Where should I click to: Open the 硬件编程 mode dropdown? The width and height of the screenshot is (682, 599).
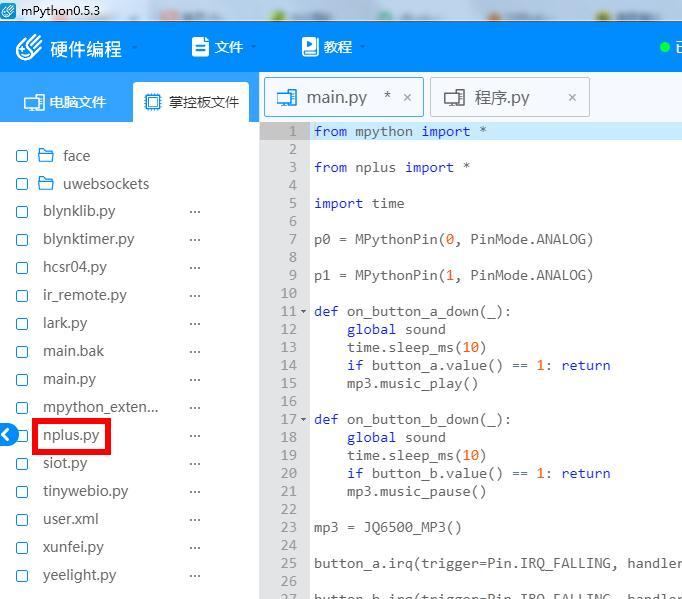[85, 48]
